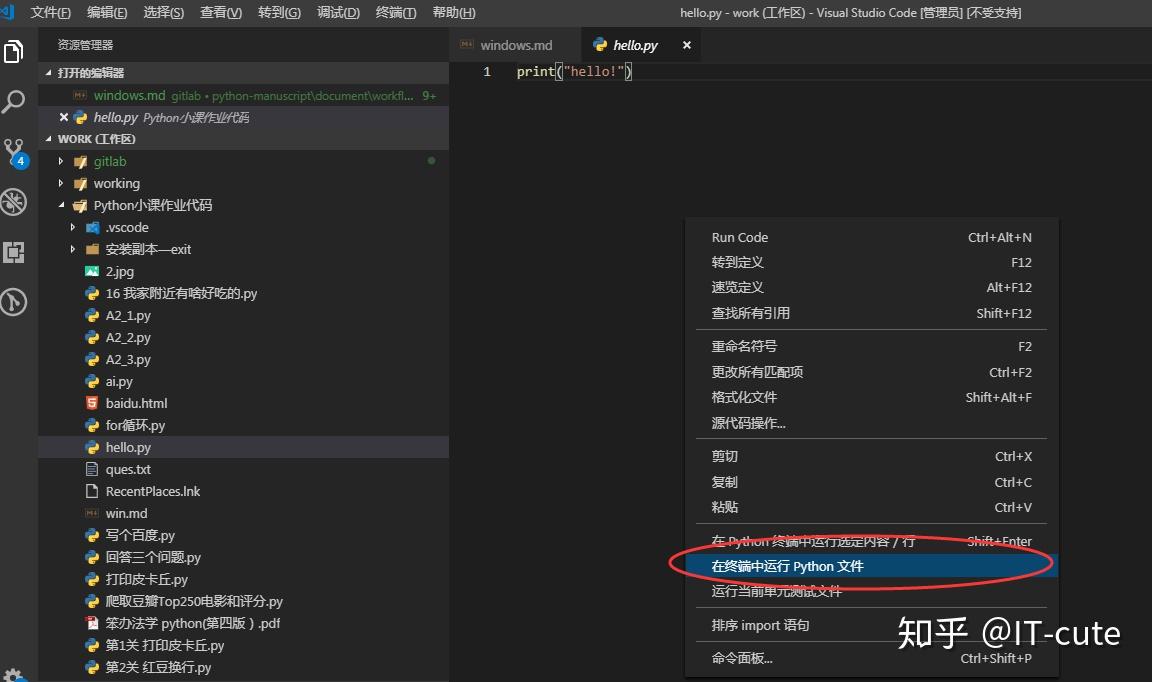Screen dimensions: 1152x682
Task: Expand the .vscode folder
Action: 72,227
